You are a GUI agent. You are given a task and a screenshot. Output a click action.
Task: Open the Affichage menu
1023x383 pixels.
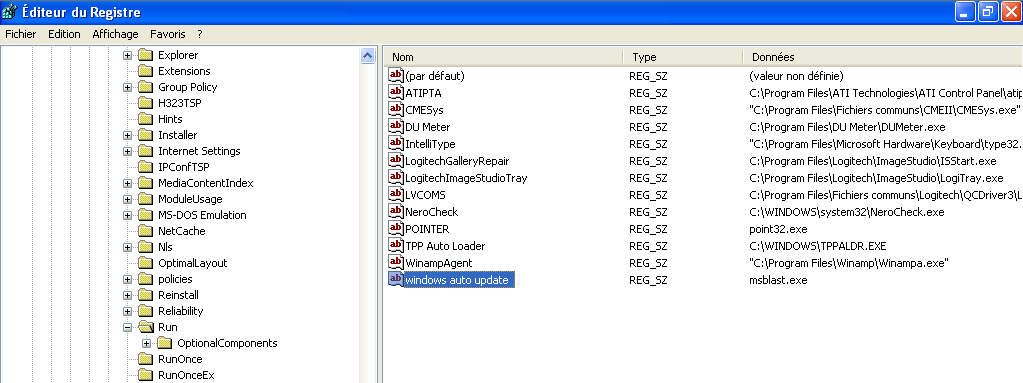coord(115,34)
